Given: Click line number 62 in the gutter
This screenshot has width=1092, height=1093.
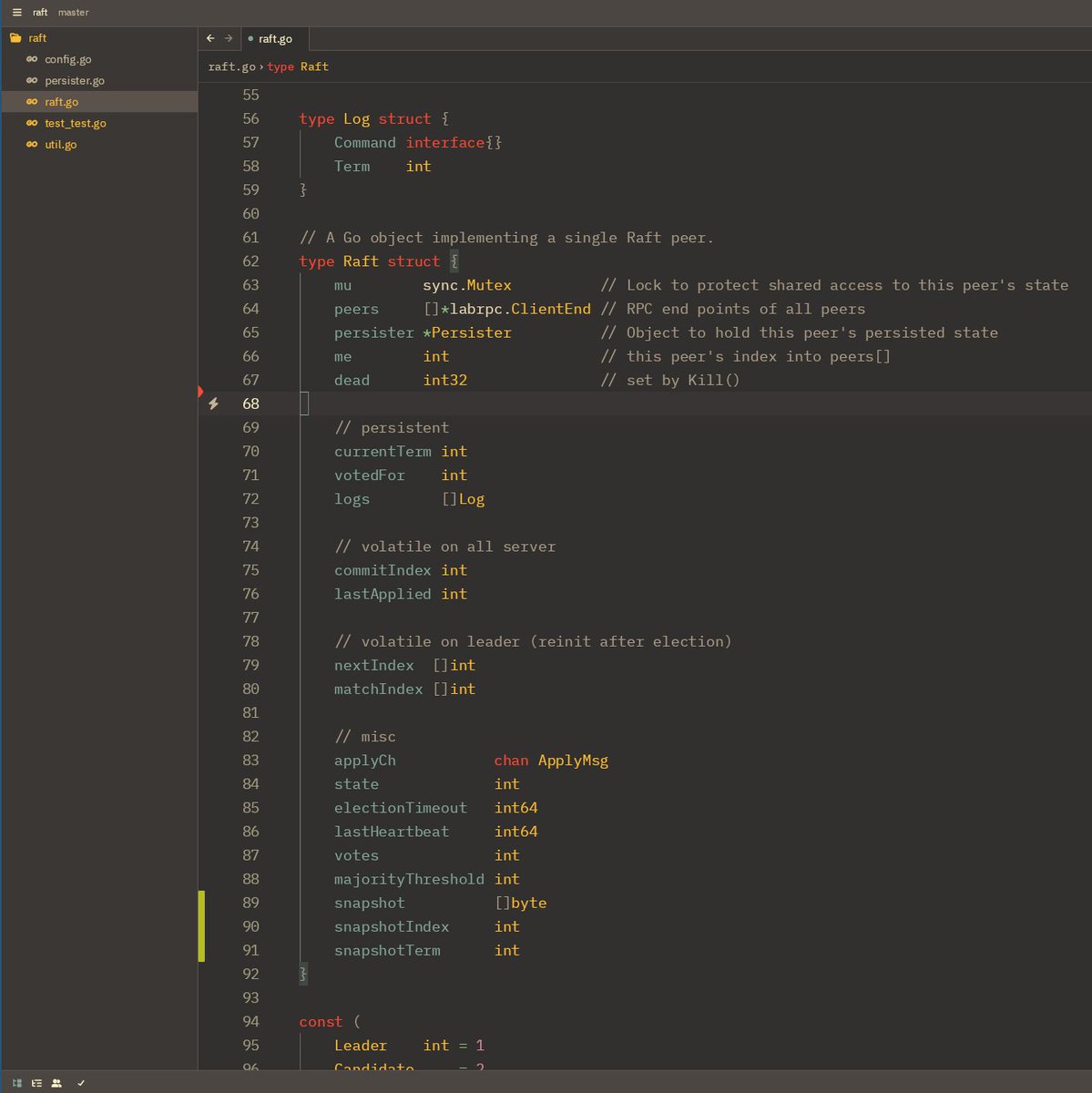Looking at the screenshot, I should [250, 261].
